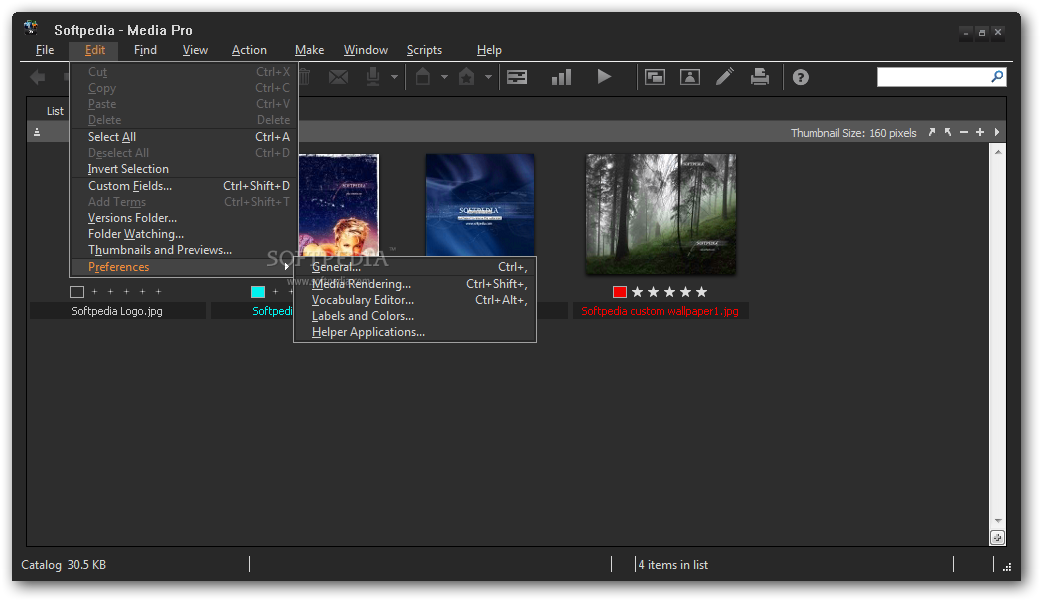Click the overlapping frames Light Table icon
Image resolution: width=1041 pixels, height=601 pixels.
point(655,77)
